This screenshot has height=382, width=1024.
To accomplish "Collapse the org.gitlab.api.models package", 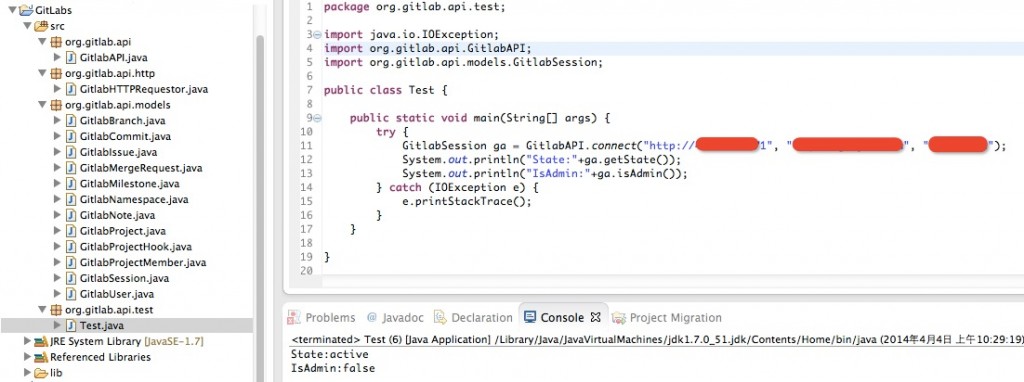I will click(42, 104).
